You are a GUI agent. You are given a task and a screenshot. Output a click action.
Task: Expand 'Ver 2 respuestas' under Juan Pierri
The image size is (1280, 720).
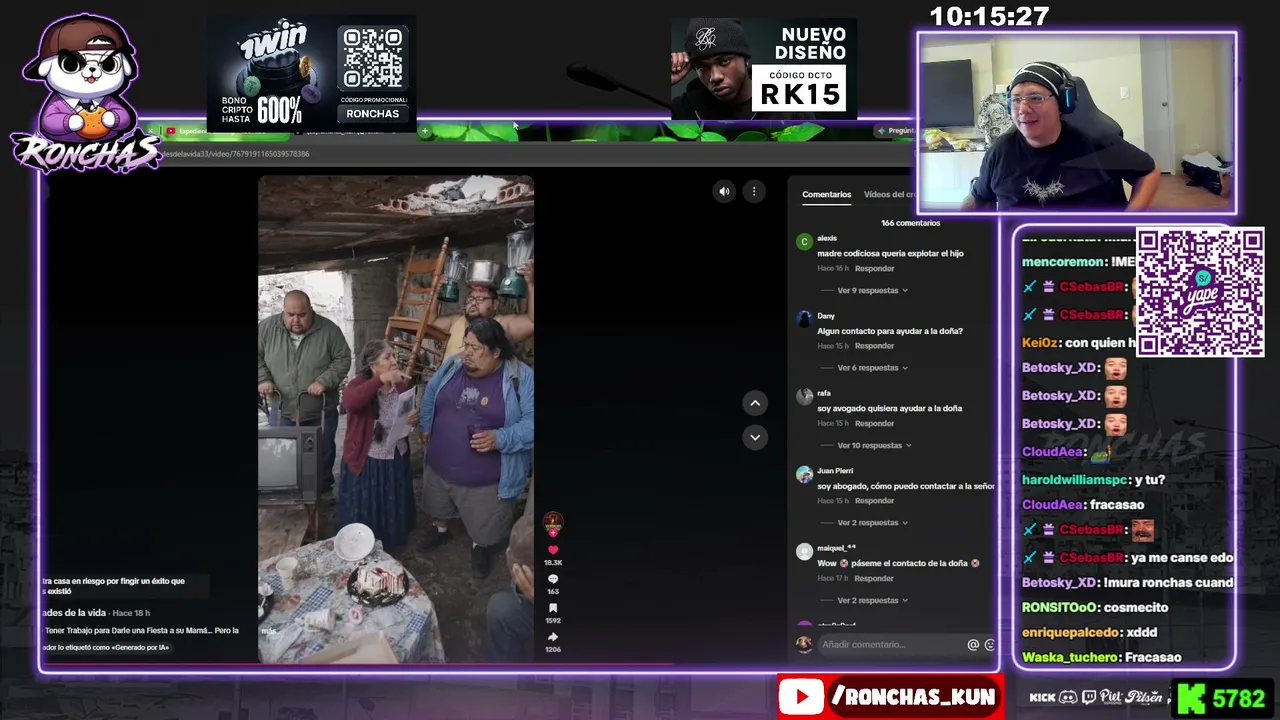click(872, 523)
